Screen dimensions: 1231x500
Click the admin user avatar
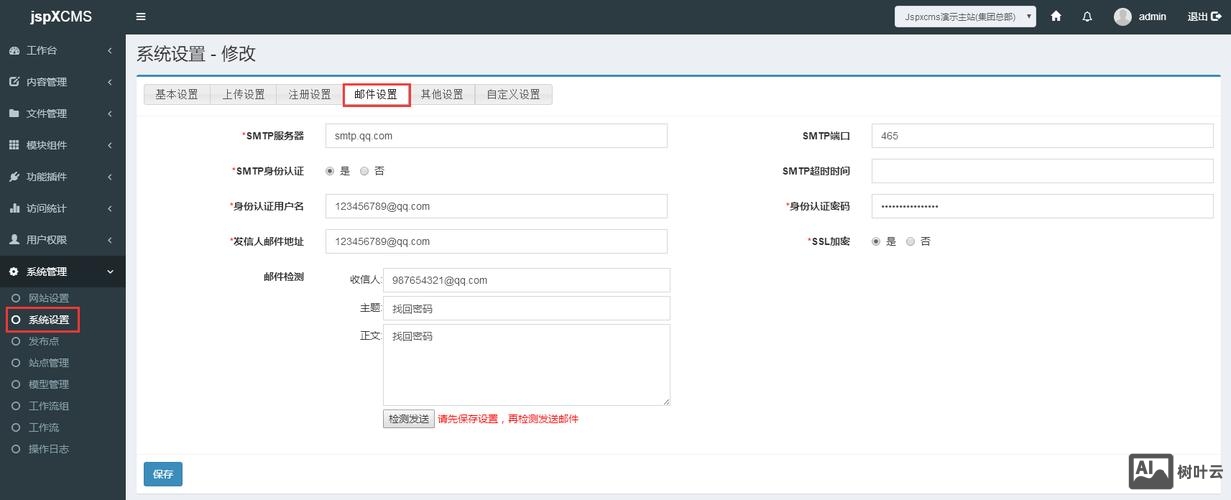[x=1122, y=17]
